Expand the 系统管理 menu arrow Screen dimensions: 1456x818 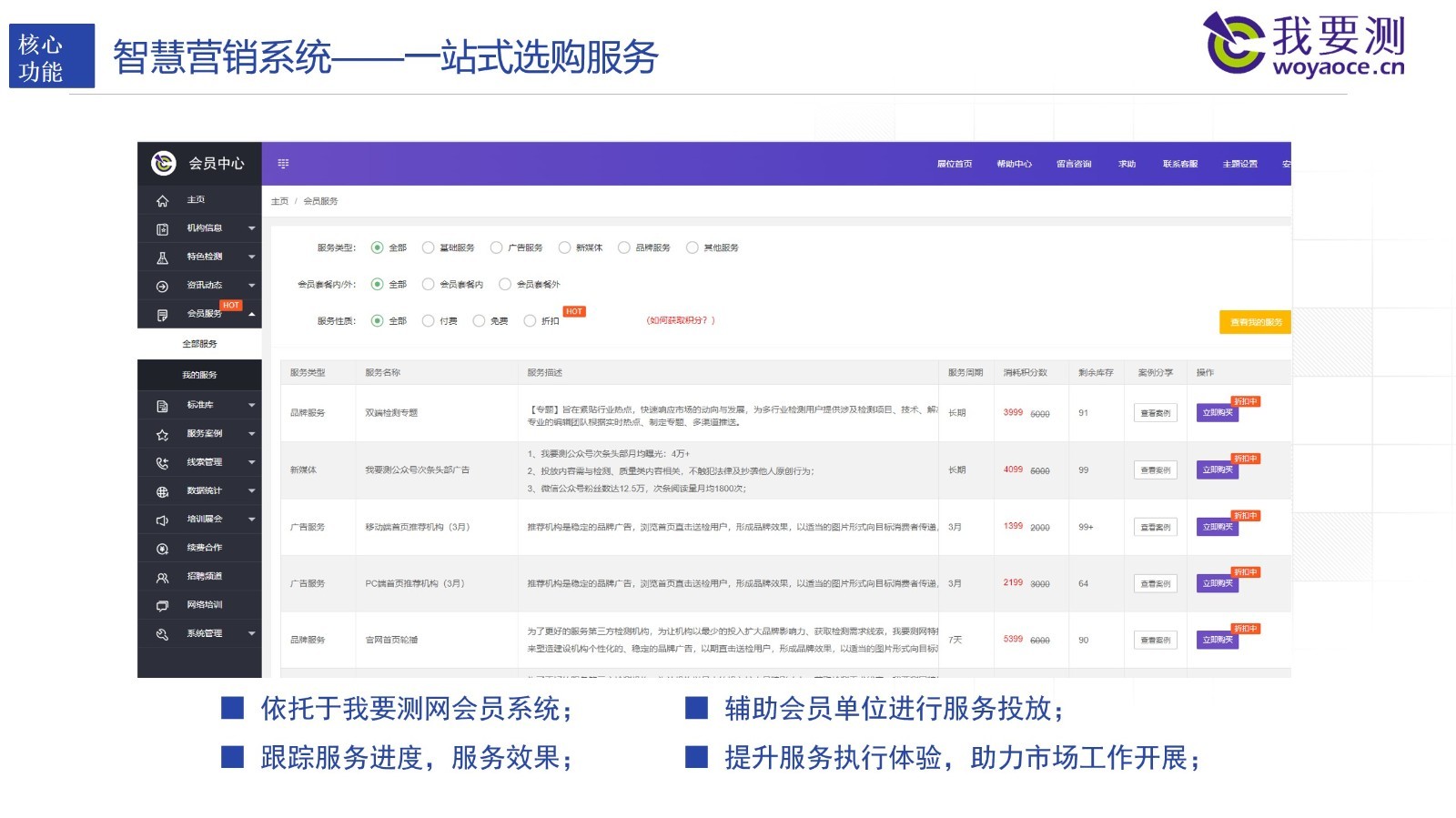coord(252,633)
